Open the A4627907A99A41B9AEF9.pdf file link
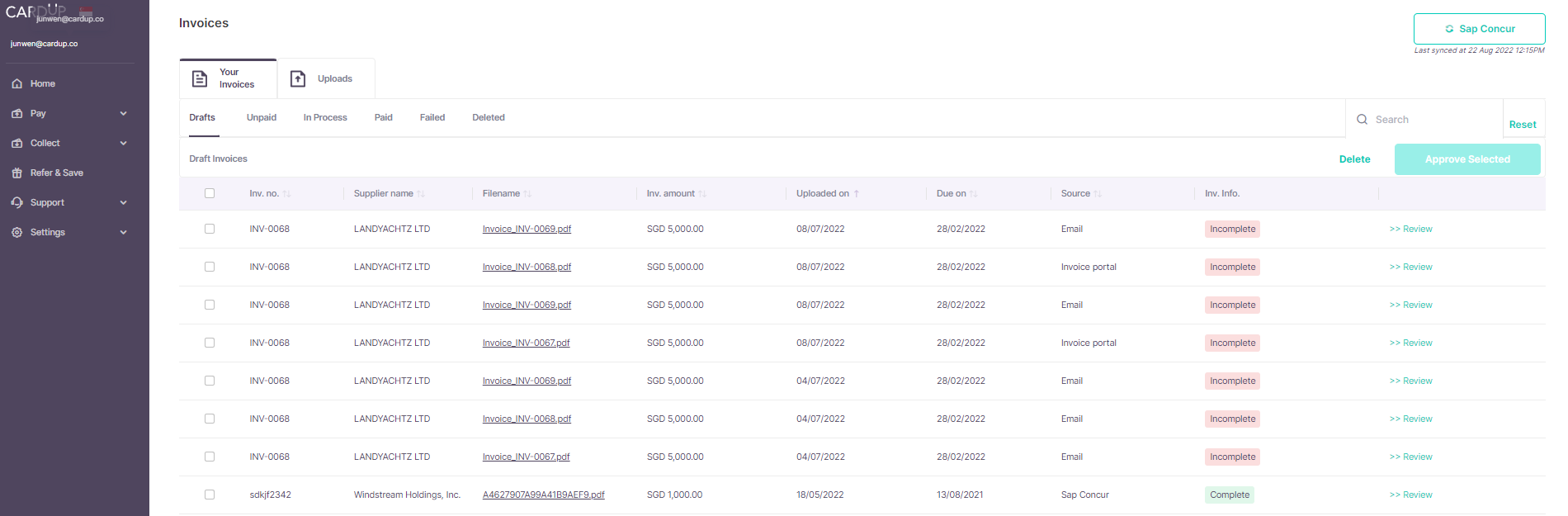 point(543,495)
